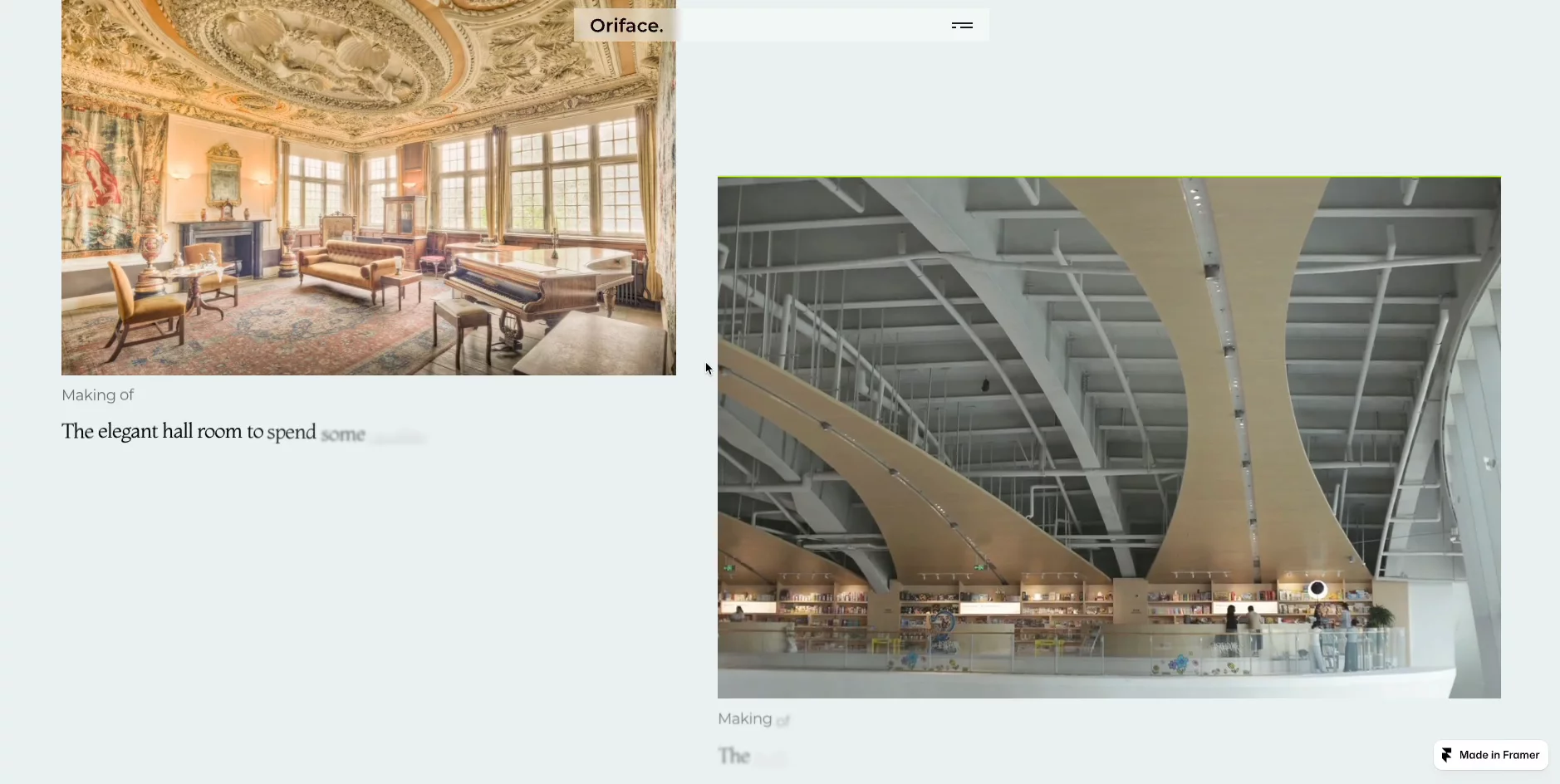Open the library interior photo
The width and height of the screenshot is (1560, 784).
[x=1109, y=438]
